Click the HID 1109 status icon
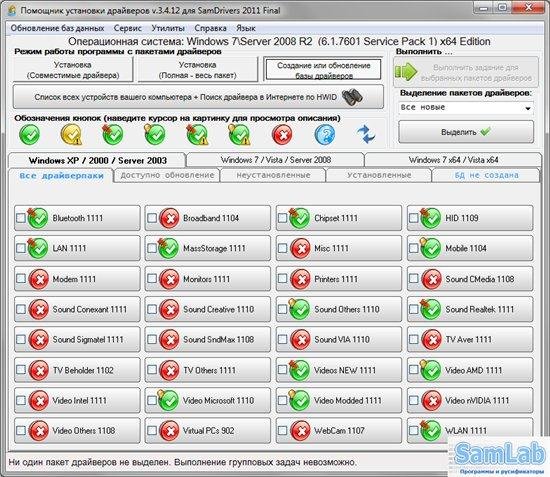550x477 pixels. tap(430, 218)
